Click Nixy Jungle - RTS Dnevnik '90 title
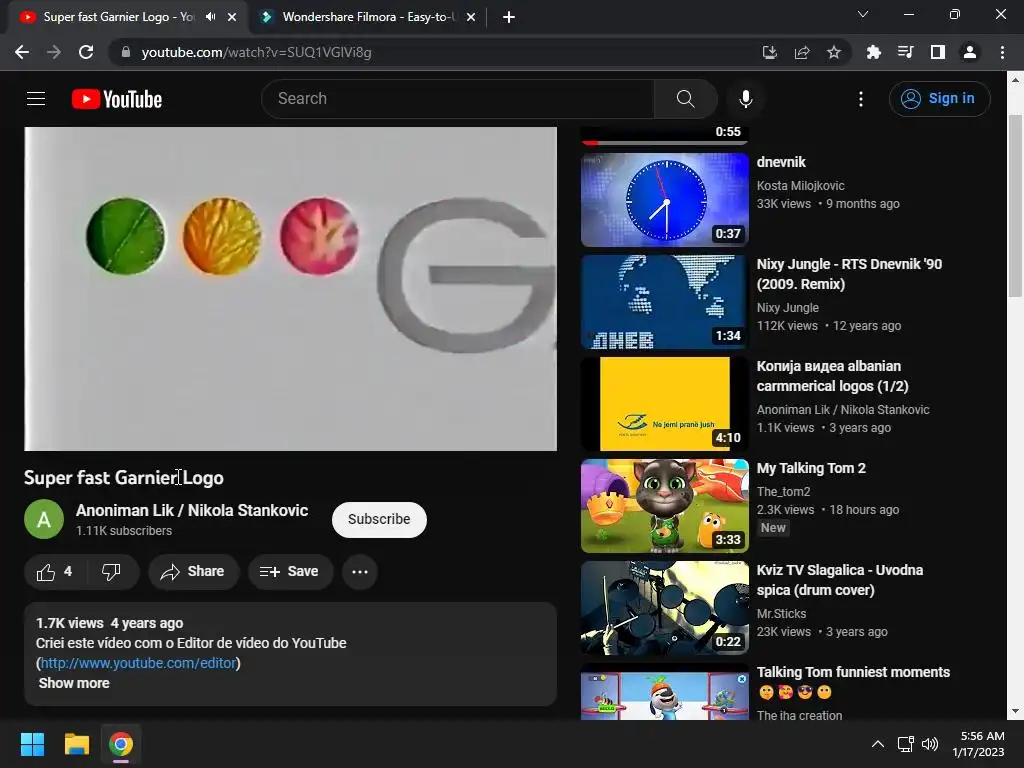The width and height of the screenshot is (1024, 768). [849, 274]
